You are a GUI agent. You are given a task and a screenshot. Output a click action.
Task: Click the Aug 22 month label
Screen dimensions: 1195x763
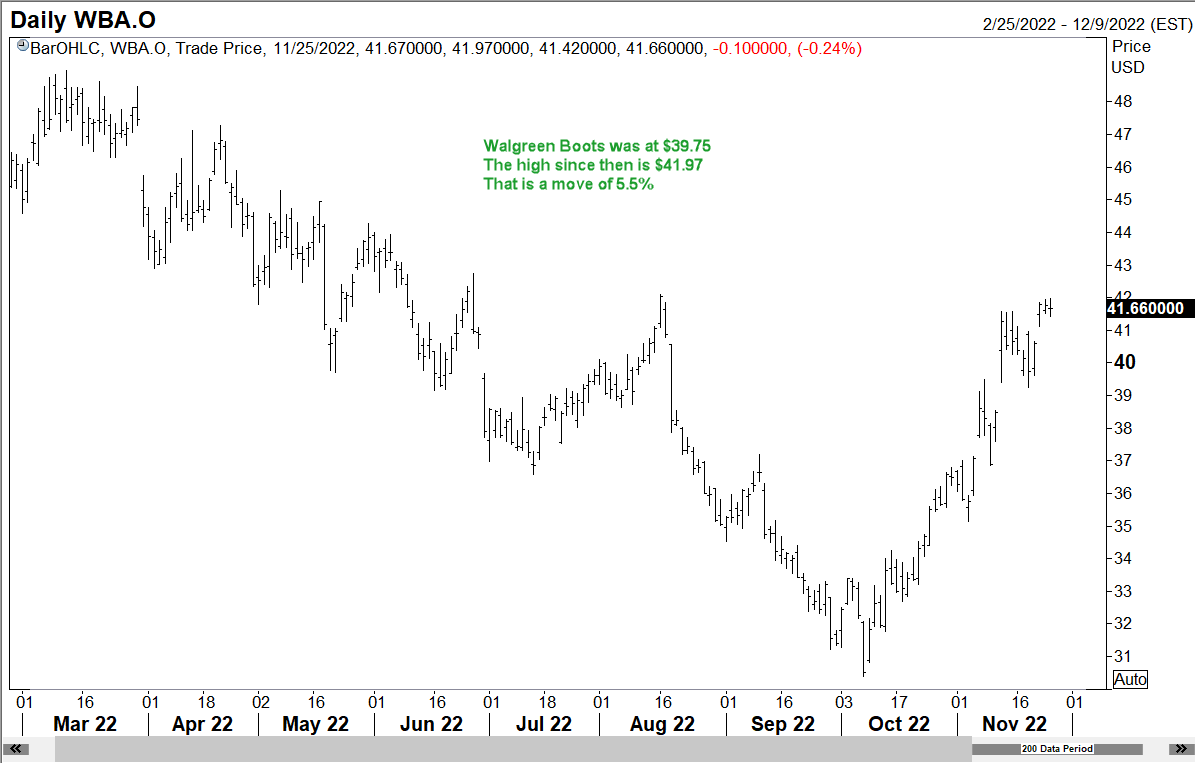662,724
